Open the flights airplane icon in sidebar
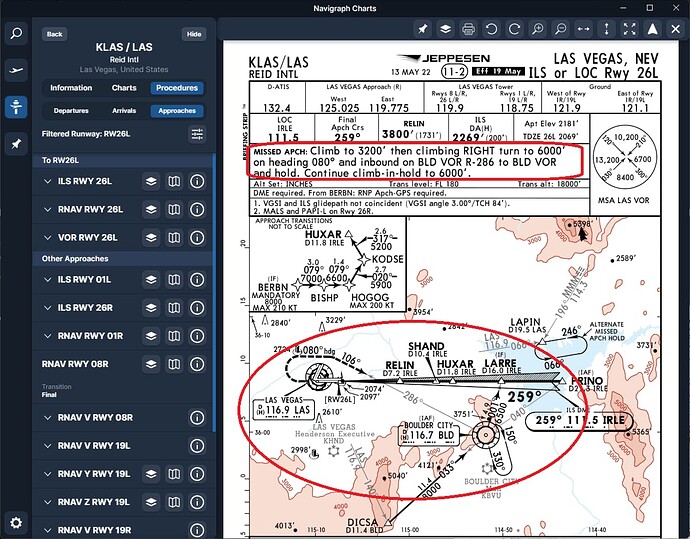The image size is (690, 539). coord(16,70)
